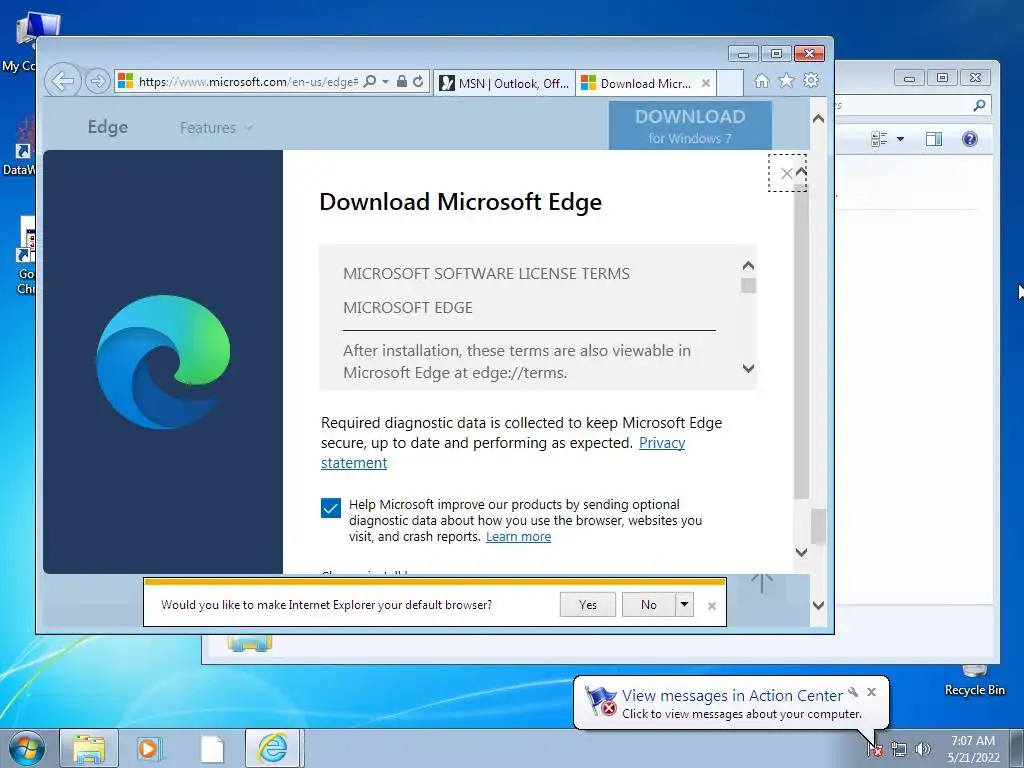Expand the Features menu
Image resolution: width=1024 pixels, height=768 pixels.
(216, 127)
